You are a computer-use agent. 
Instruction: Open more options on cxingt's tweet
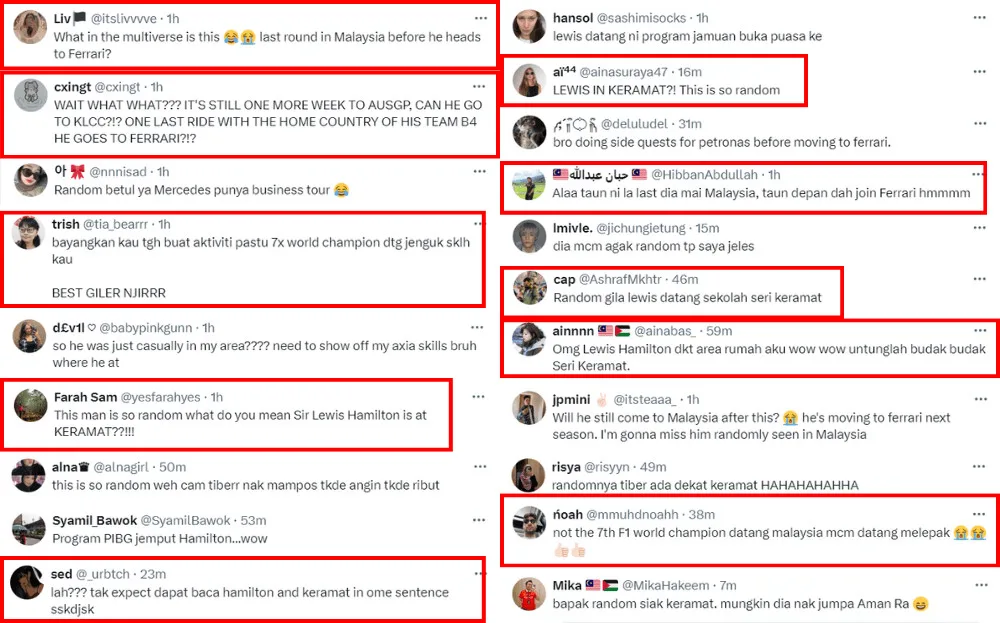(481, 87)
